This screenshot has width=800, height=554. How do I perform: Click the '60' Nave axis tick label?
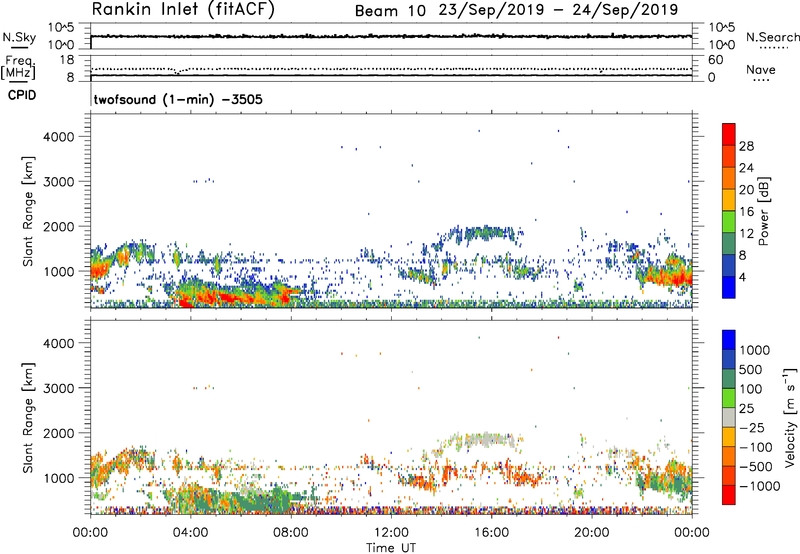[715, 60]
